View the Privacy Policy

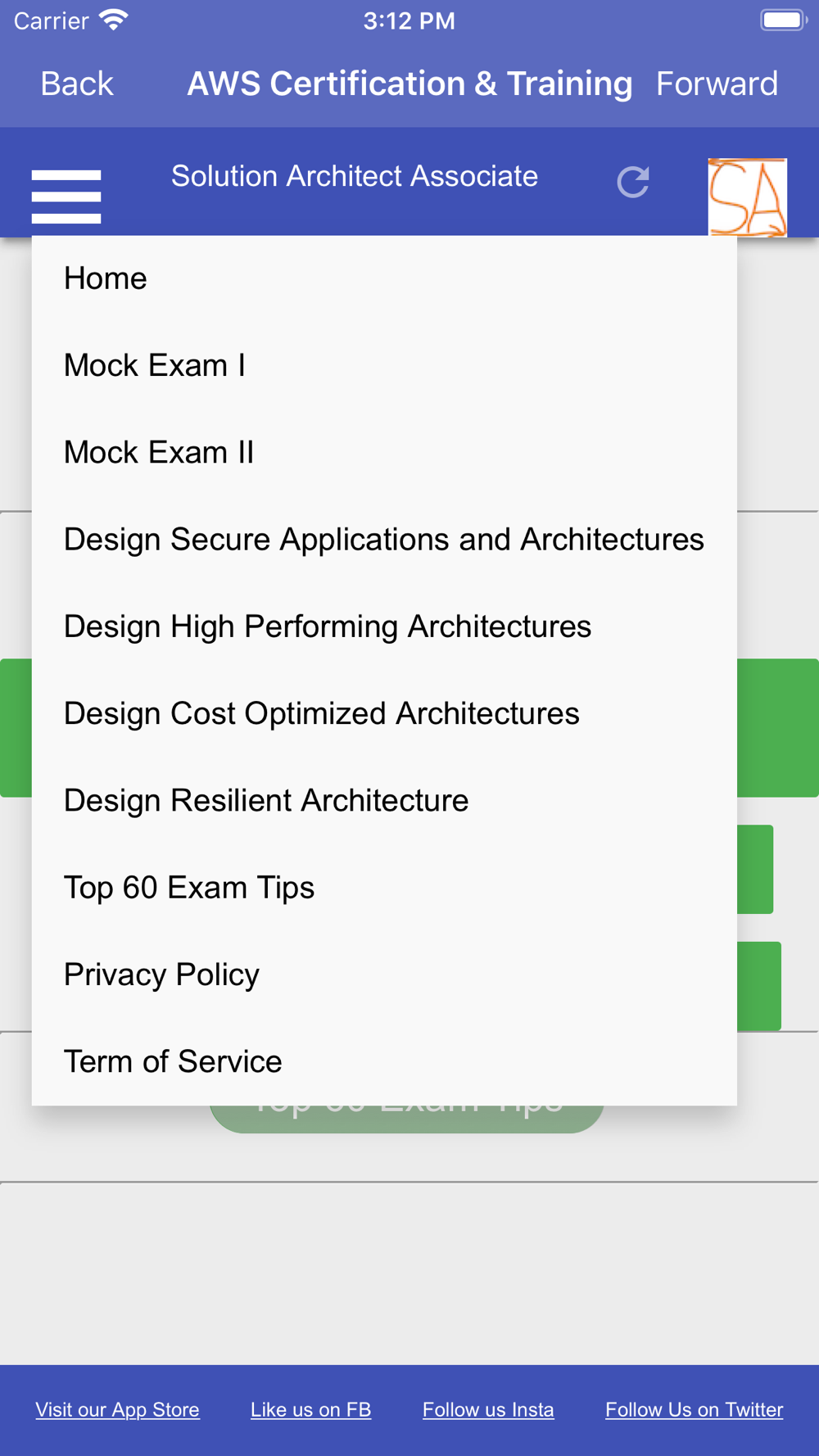pyautogui.click(x=161, y=974)
